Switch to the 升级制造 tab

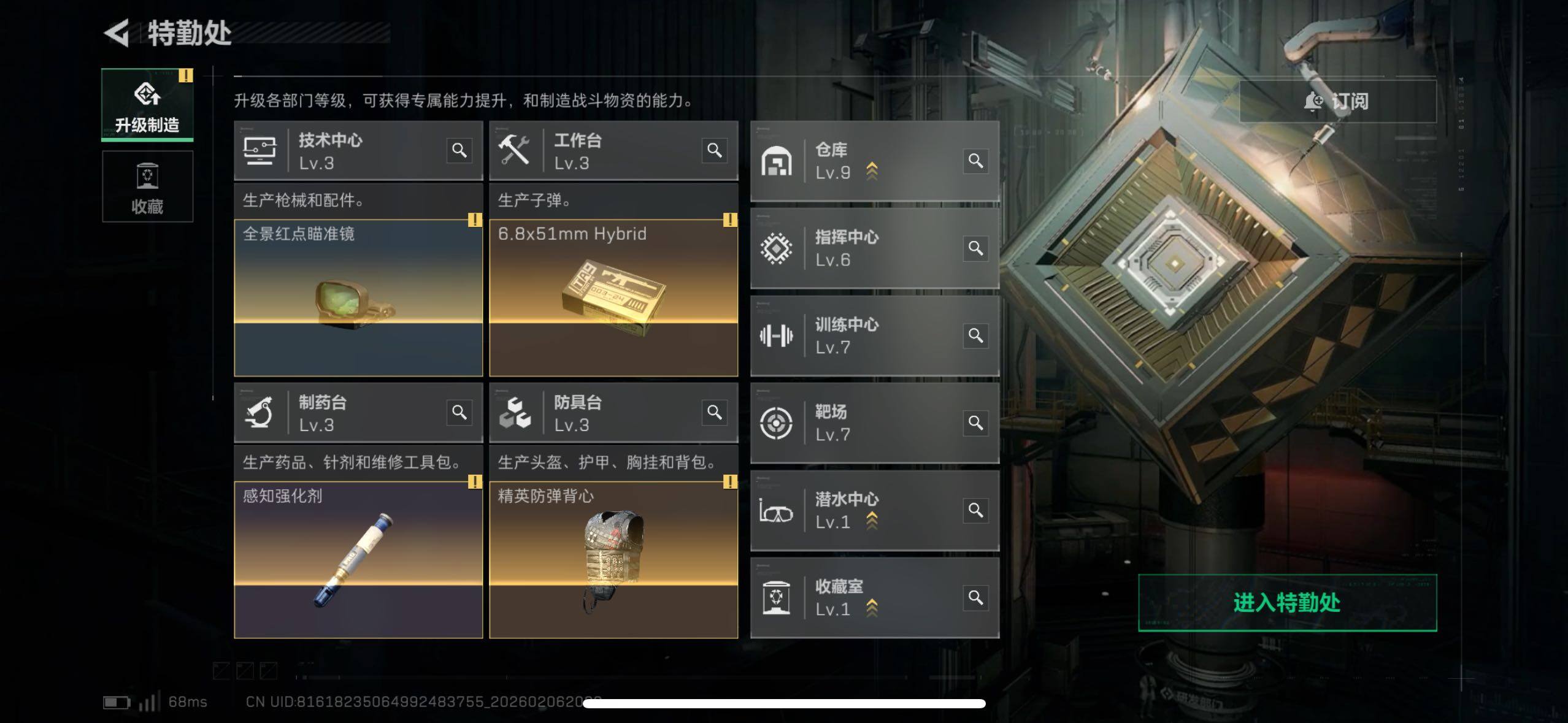[147, 105]
